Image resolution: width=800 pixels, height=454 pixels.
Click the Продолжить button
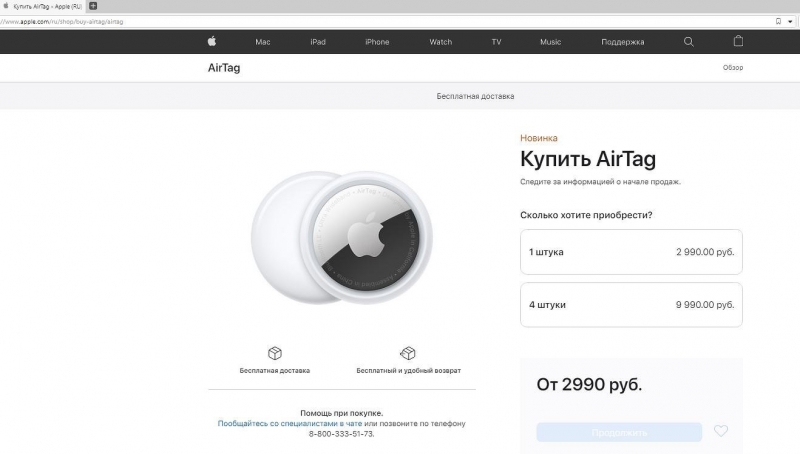619,432
